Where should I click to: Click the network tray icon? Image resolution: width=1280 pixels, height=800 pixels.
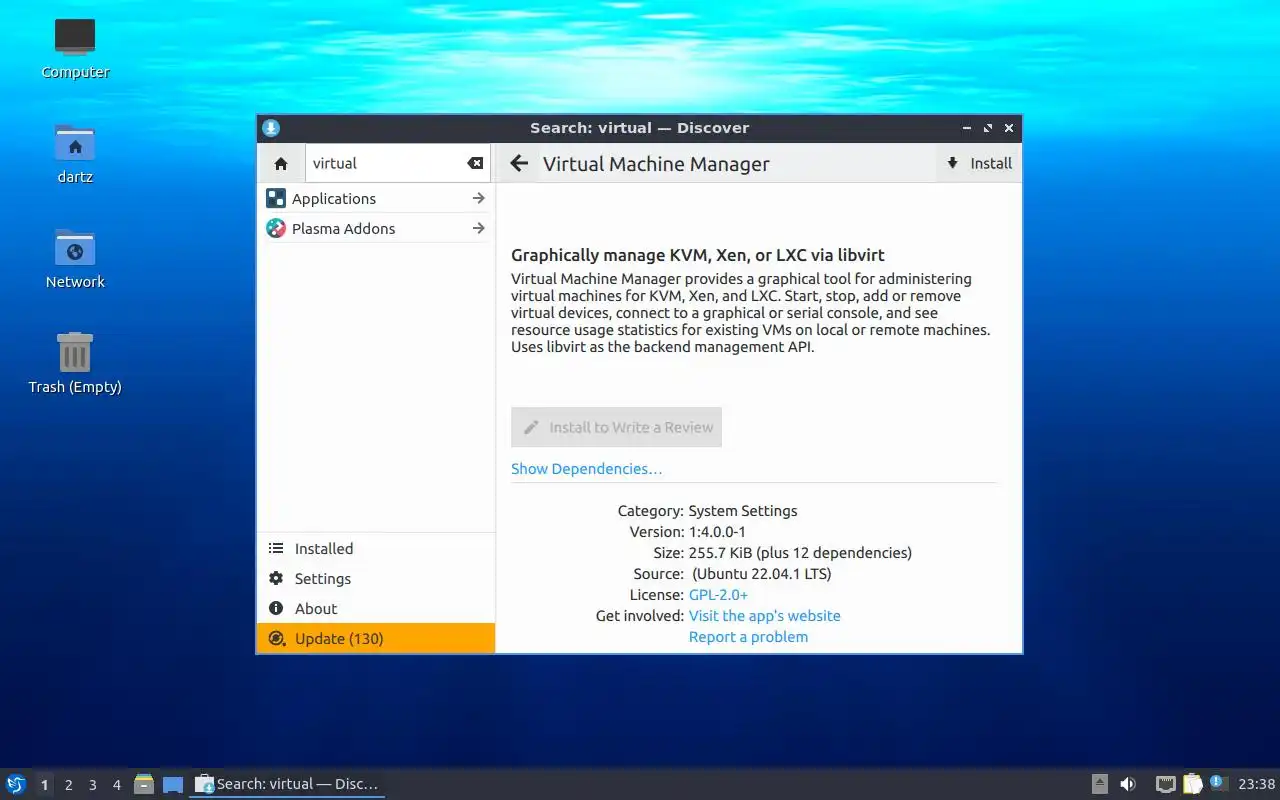click(1165, 784)
